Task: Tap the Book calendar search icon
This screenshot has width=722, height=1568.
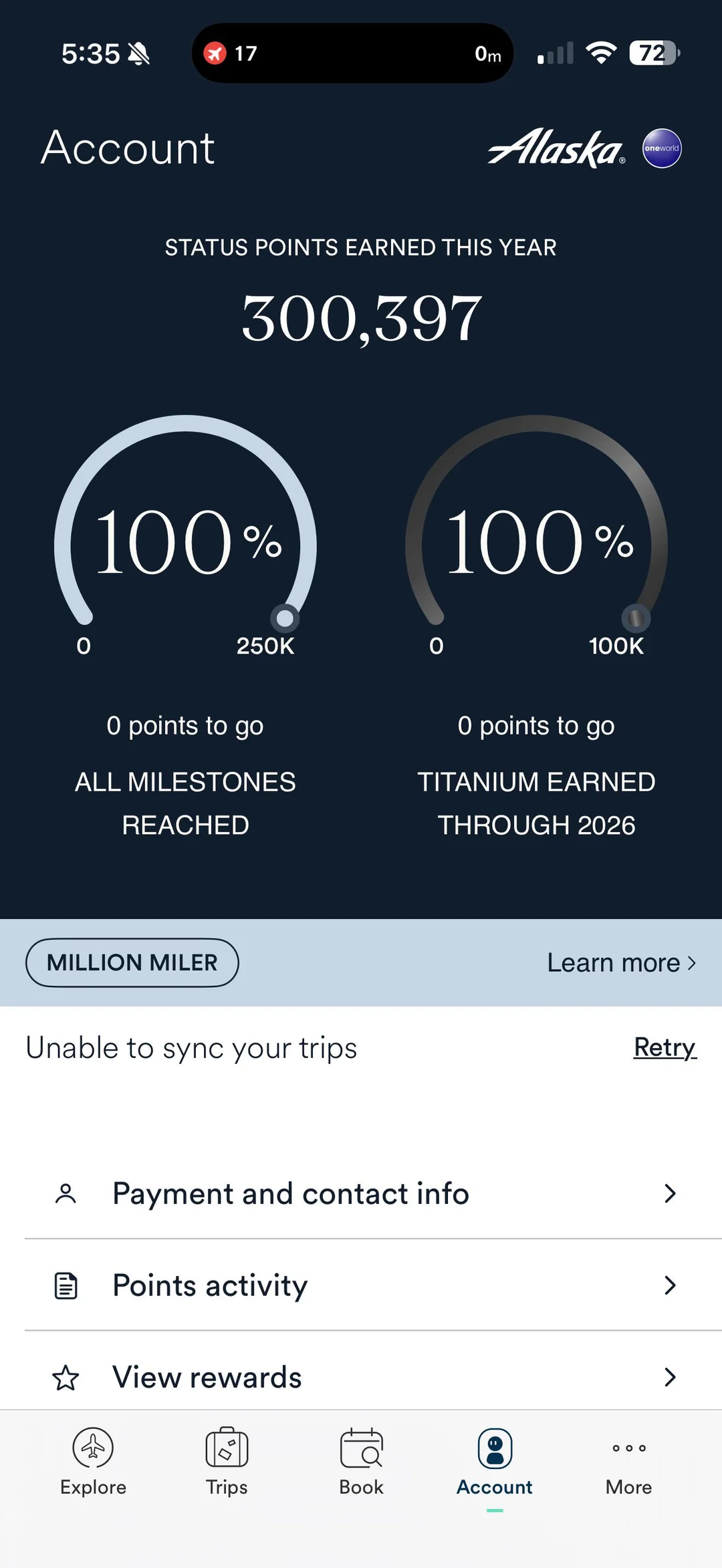Action: [x=361, y=1448]
